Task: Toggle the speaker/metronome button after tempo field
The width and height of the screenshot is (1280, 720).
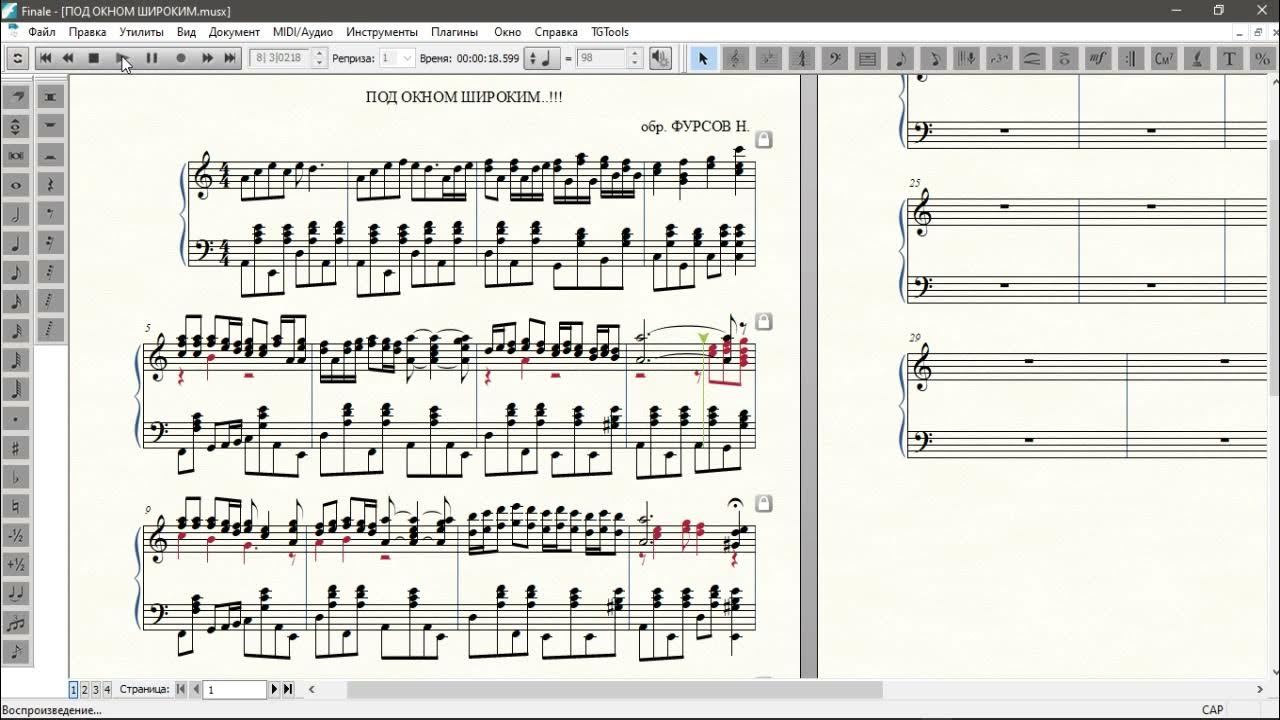Action: [x=660, y=58]
